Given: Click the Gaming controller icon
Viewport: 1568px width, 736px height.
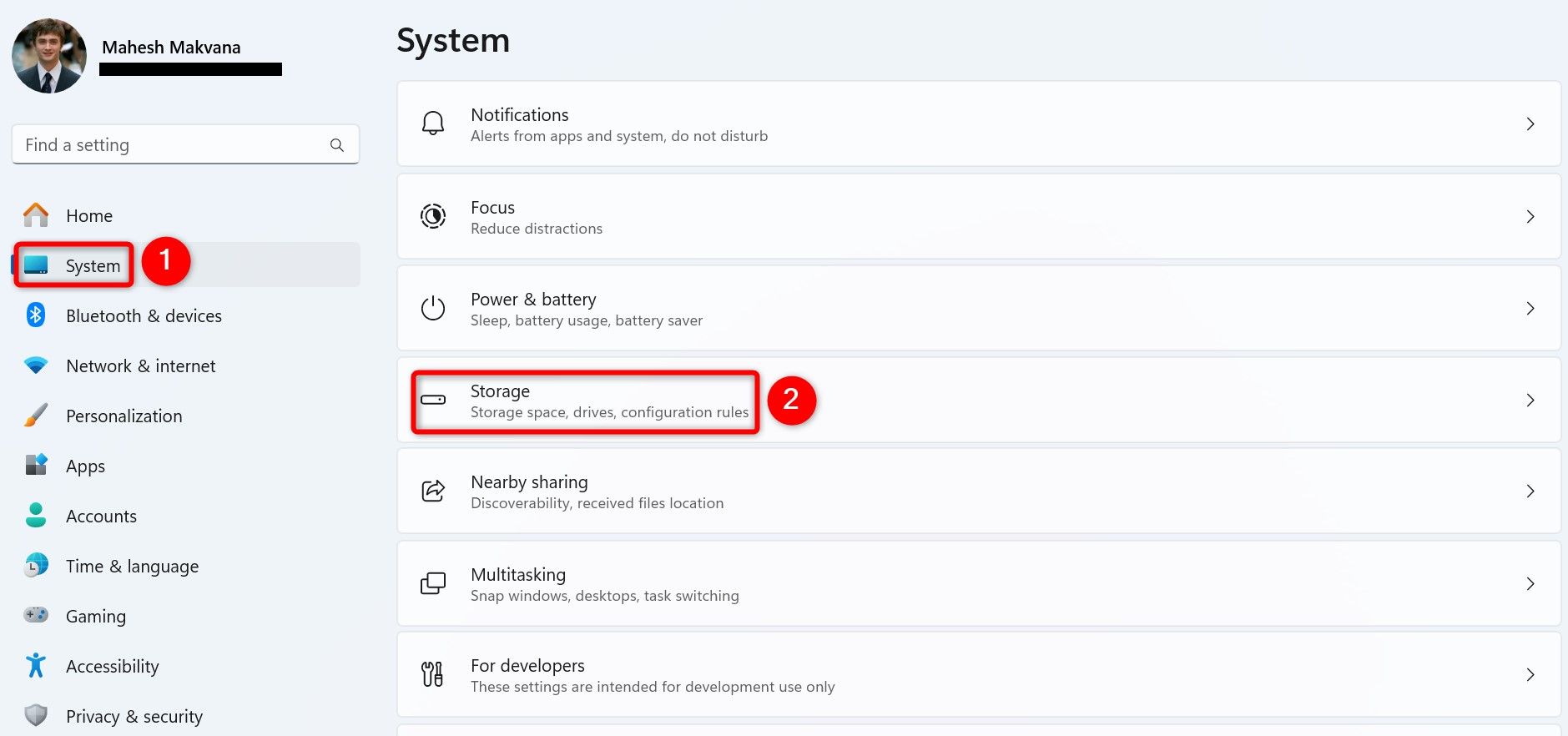Looking at the screenshot, I should [36, 615].
